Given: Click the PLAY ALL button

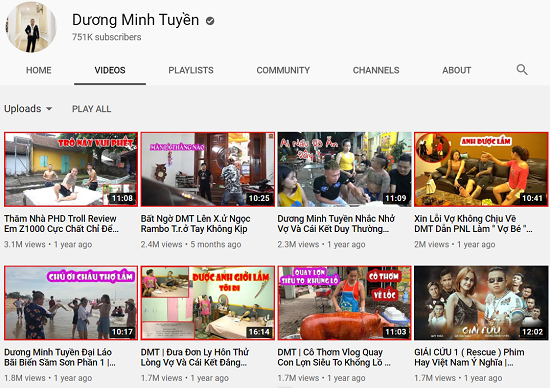Looking at the screenshot, I should tap(92, 109).
